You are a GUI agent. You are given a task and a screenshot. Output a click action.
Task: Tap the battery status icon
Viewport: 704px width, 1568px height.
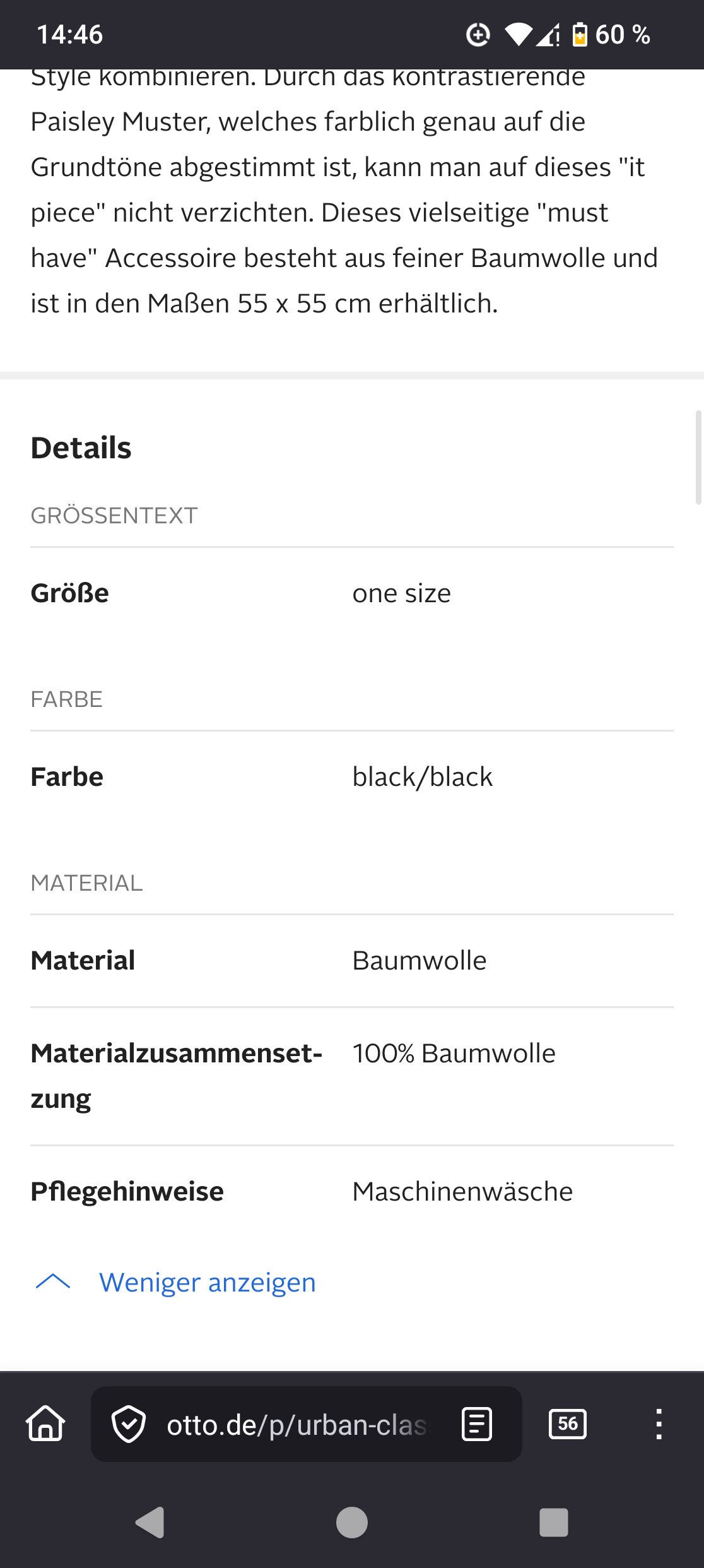pyautogui.click(x=579, y=35)
